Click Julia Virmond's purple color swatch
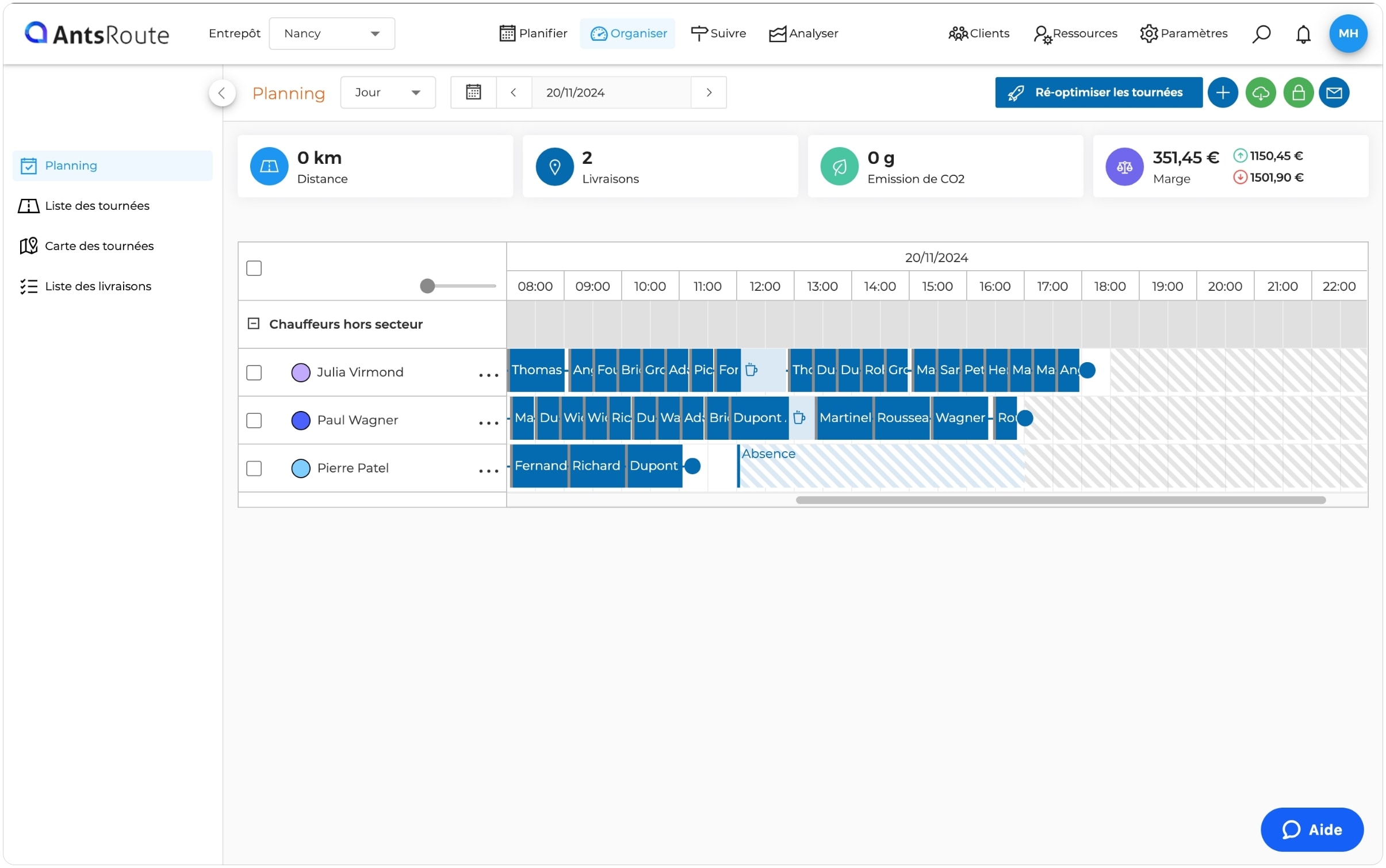The width and height of the screenshot is (1386, 868). tap(301, 372)
